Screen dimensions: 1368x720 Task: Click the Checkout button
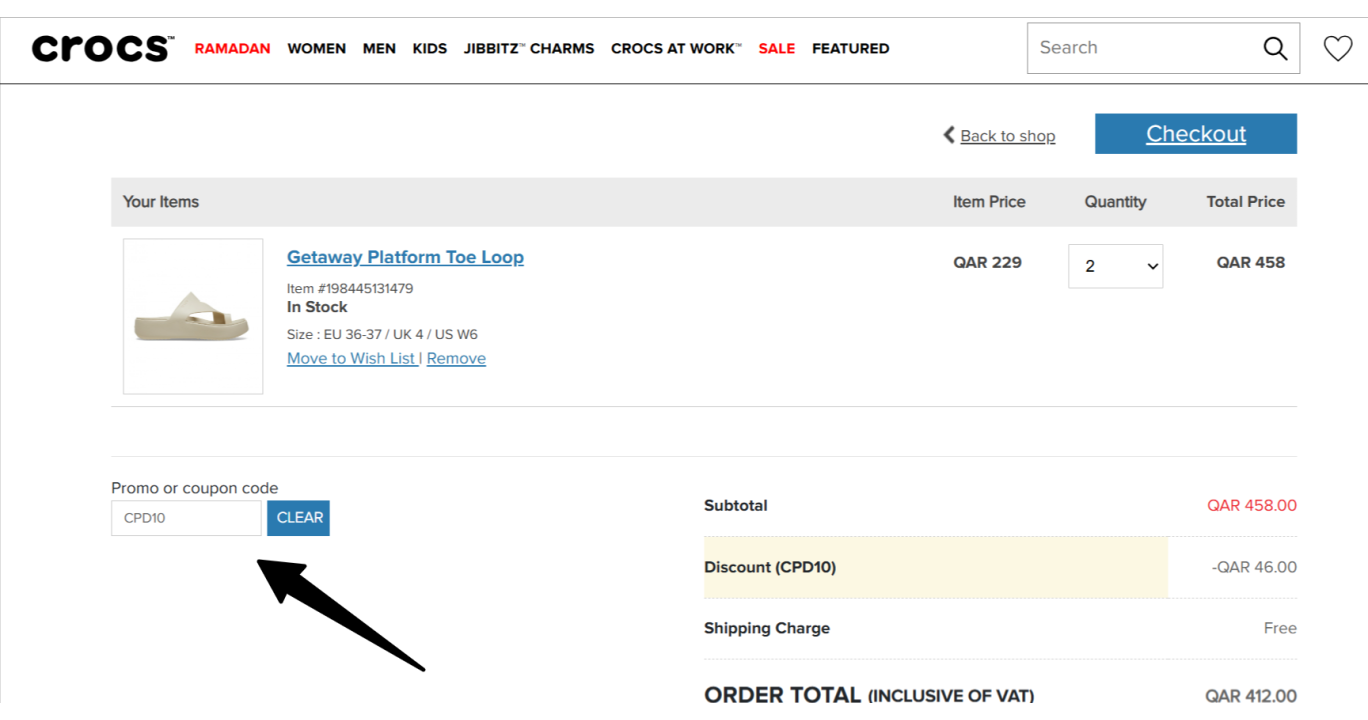pos(1196,134)
